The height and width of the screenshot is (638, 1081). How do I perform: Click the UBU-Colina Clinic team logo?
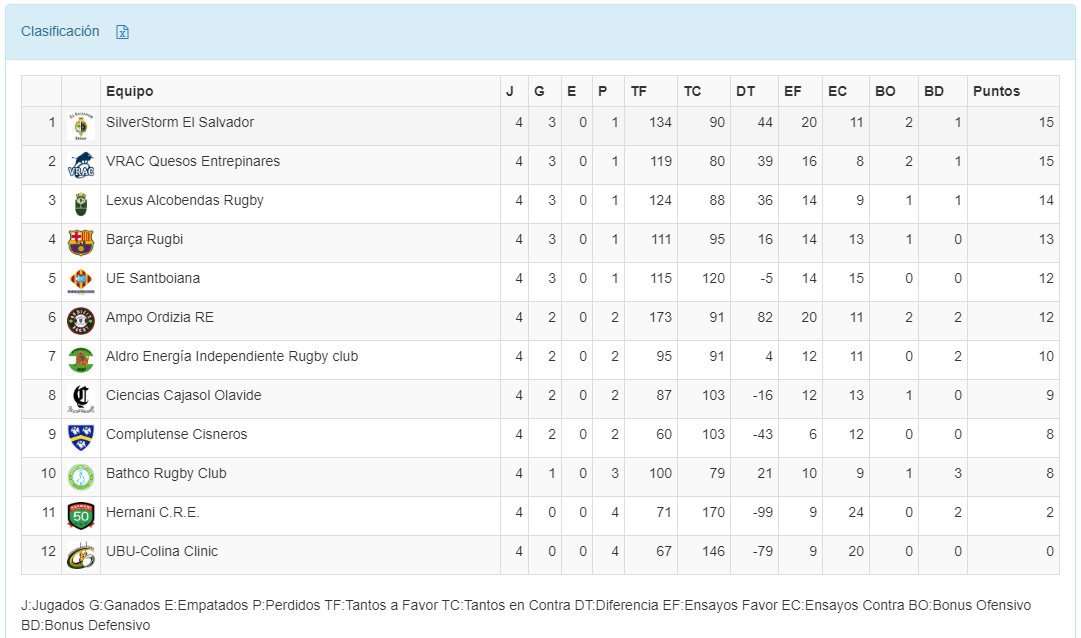pos(80,555)
